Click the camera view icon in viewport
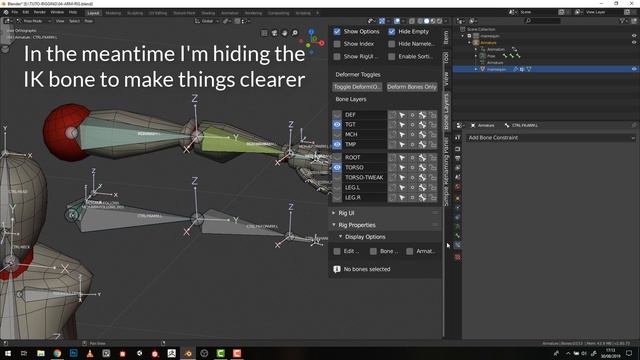 (x=274, y=33)
